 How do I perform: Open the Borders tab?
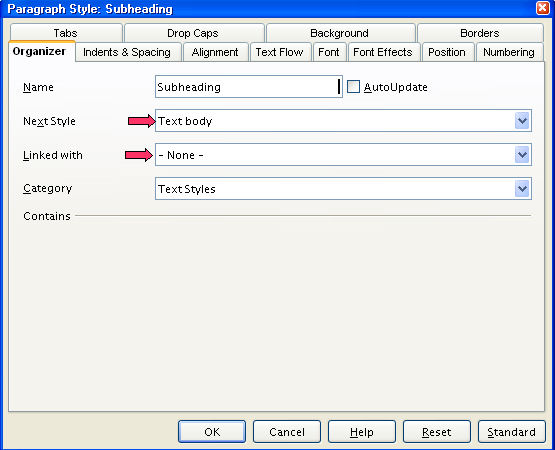(x=480, y=33)
